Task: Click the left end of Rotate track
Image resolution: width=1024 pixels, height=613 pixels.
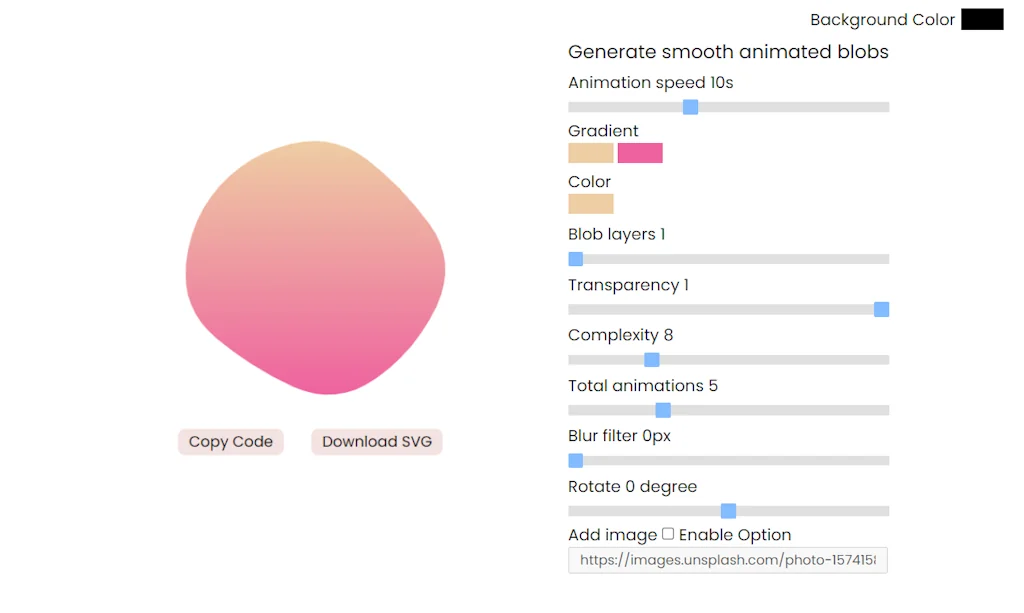Action: tap(573, 511)
